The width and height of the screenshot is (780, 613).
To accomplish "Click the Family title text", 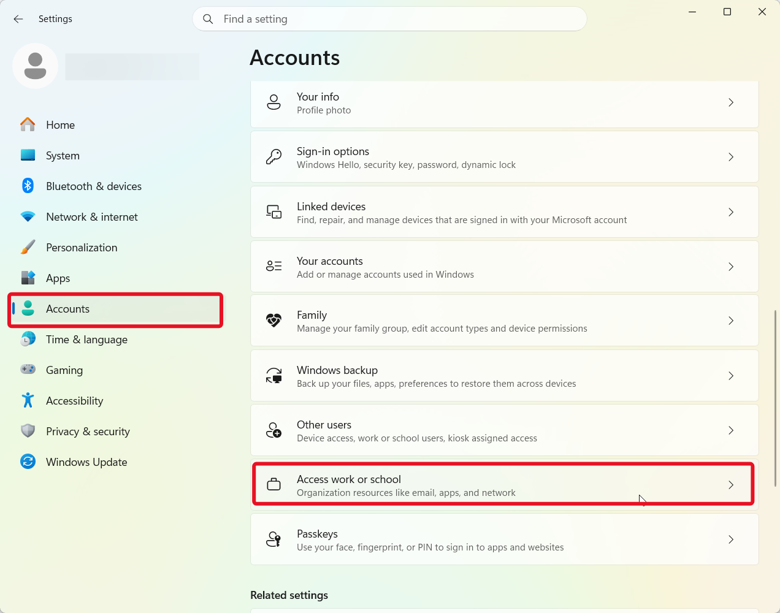I will (312, 315).
